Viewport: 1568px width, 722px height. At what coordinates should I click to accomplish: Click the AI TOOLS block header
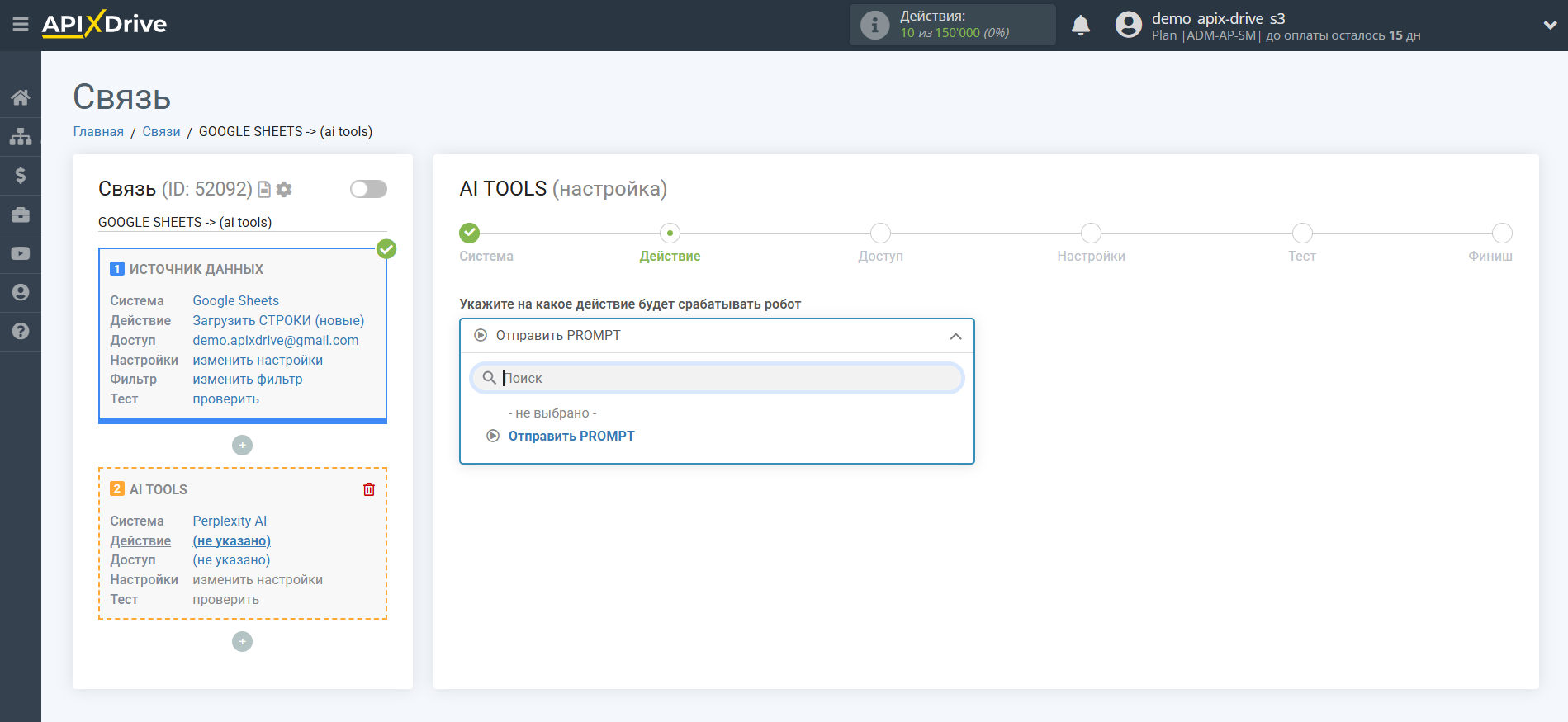(x=159, y=489)
